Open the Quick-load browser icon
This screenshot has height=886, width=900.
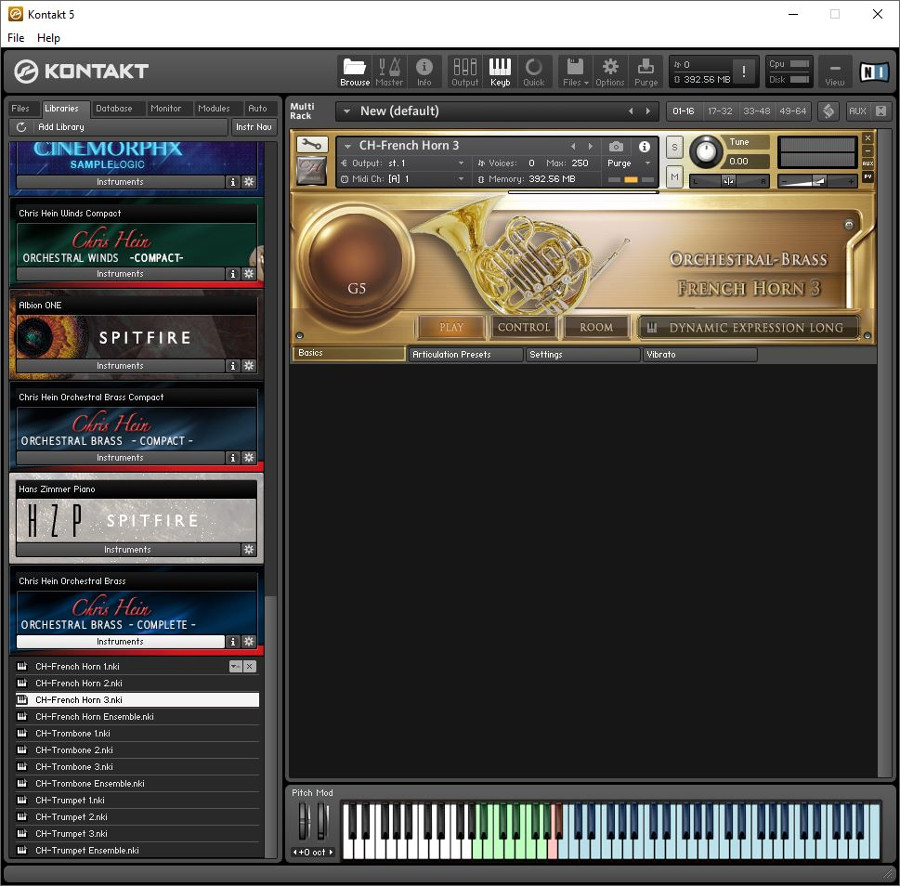click(534, 72)
